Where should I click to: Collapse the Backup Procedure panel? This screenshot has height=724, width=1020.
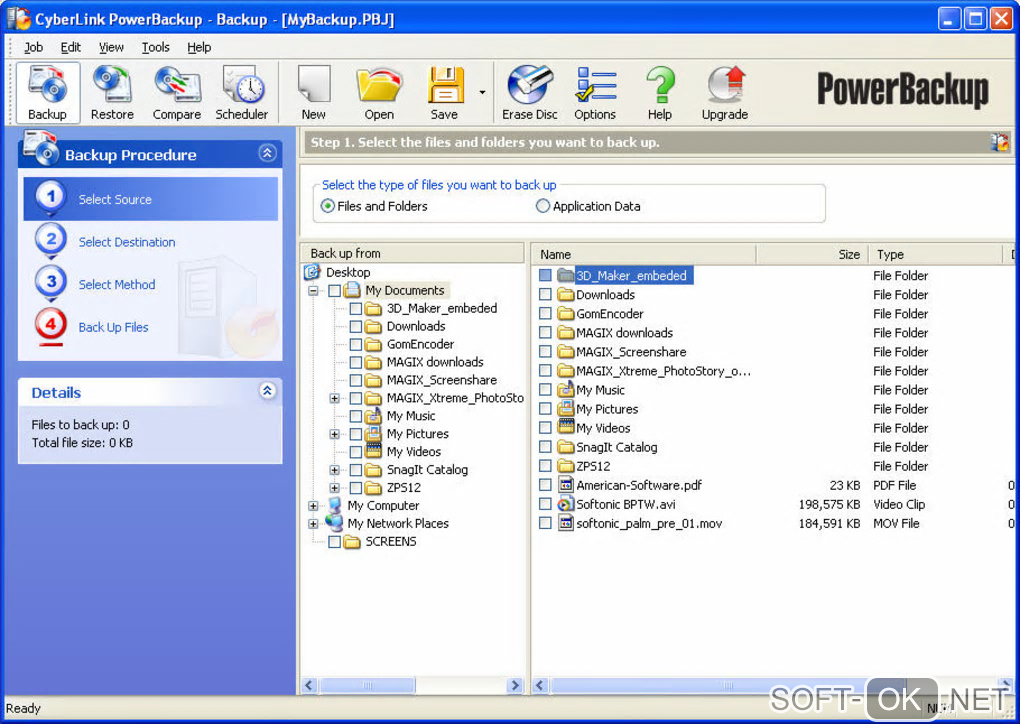pos(267,153)
